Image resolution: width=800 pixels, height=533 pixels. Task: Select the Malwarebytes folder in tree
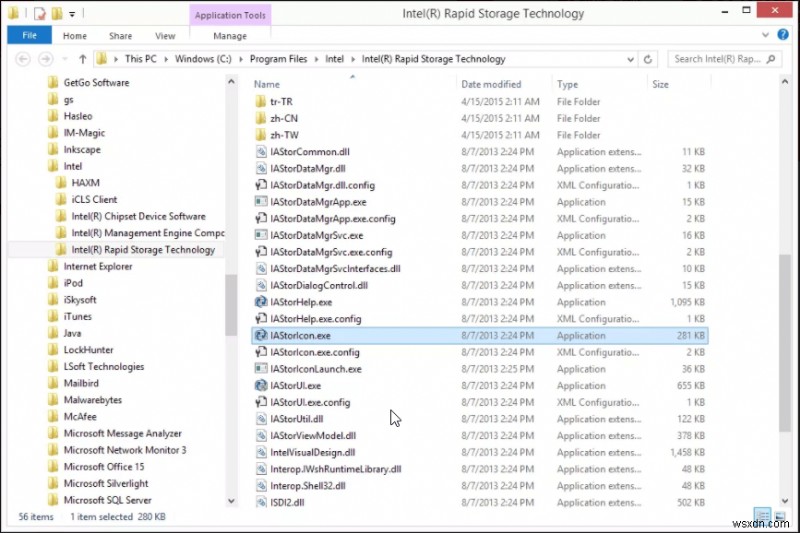click(92, 400)
